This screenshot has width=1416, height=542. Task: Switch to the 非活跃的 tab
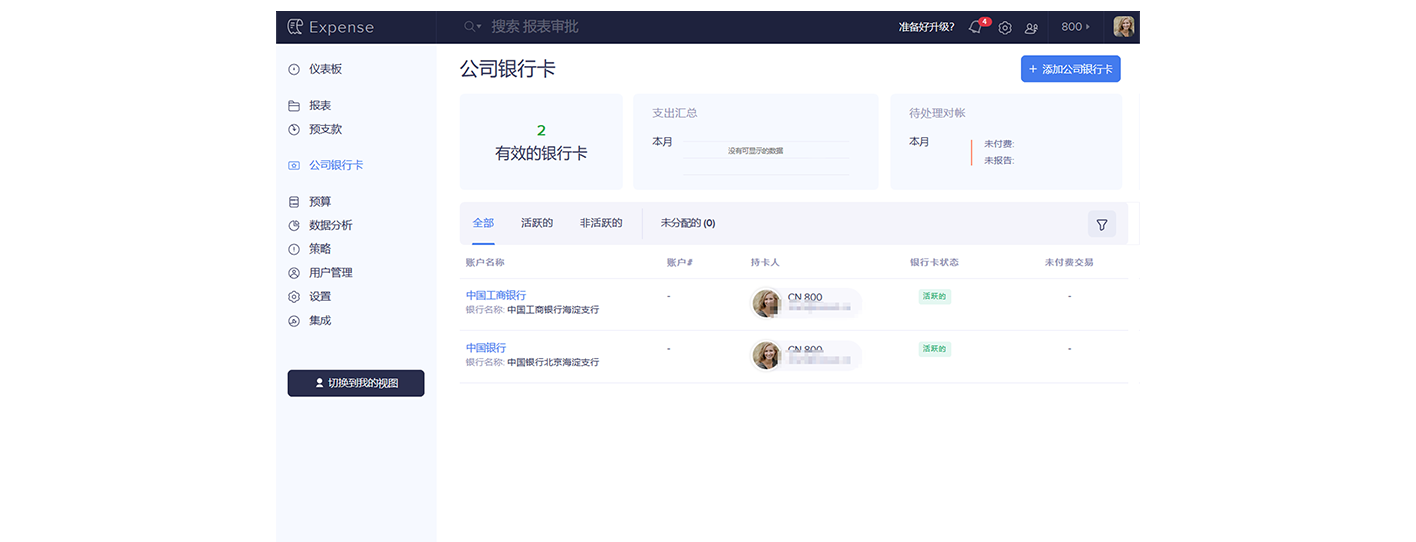point(601,223)
